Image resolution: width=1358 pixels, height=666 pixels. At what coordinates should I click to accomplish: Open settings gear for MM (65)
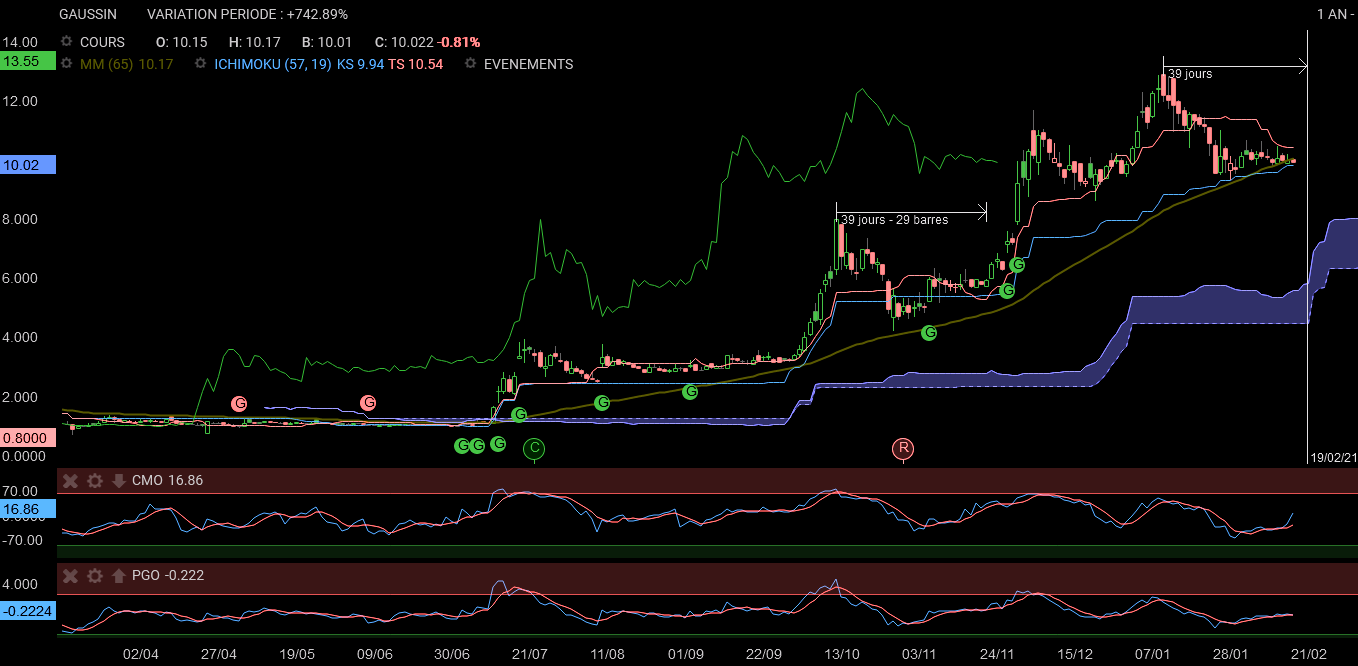(67, 64)
